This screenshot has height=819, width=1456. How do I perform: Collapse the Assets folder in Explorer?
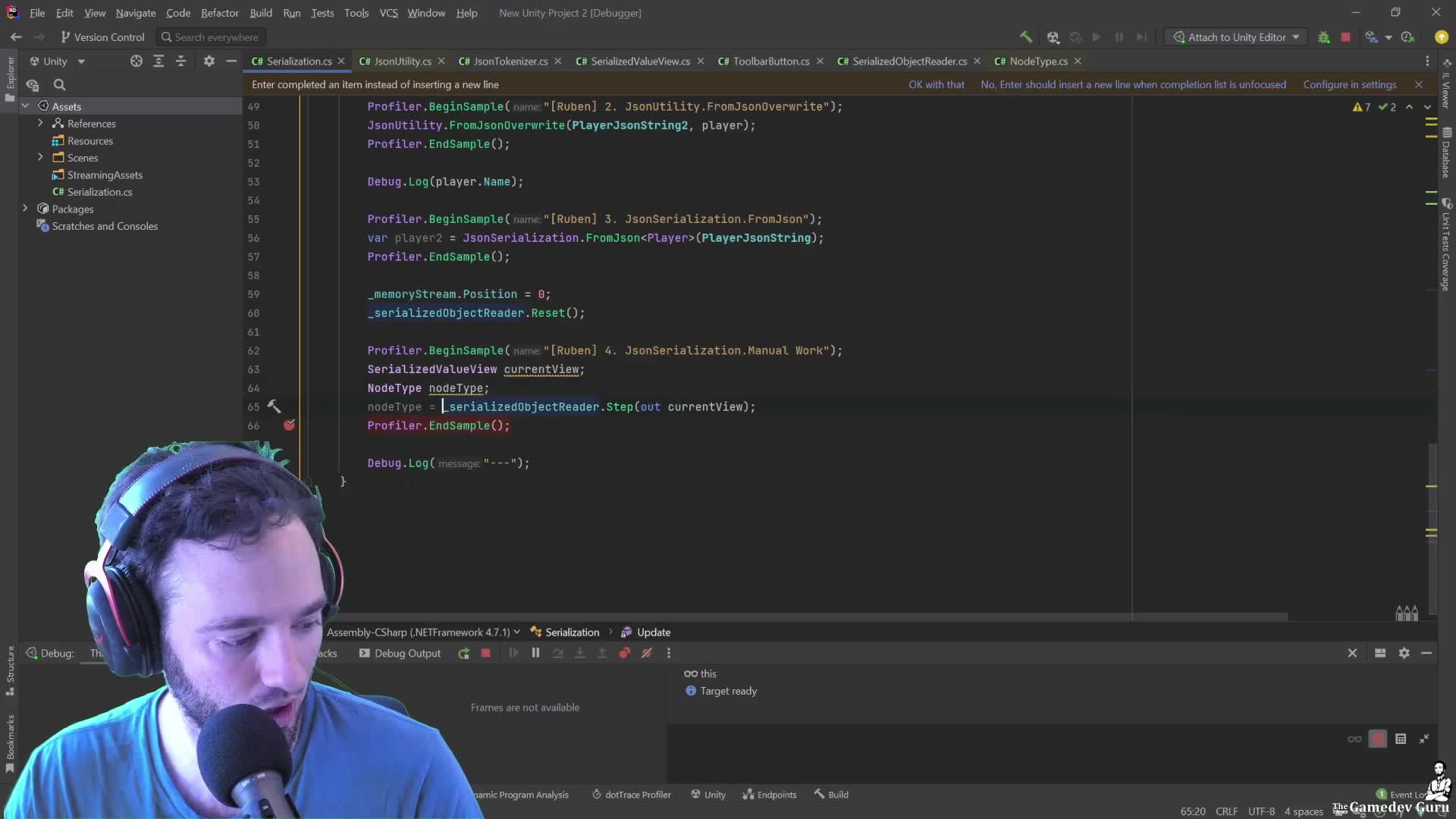tap(25, 106)
